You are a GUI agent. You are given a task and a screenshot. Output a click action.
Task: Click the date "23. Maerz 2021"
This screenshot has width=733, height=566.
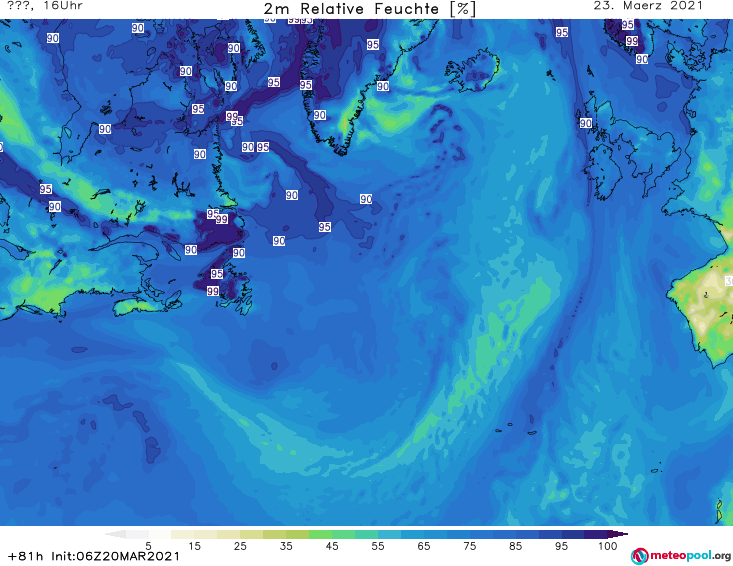pyautogui.click(x=648, y=6)
